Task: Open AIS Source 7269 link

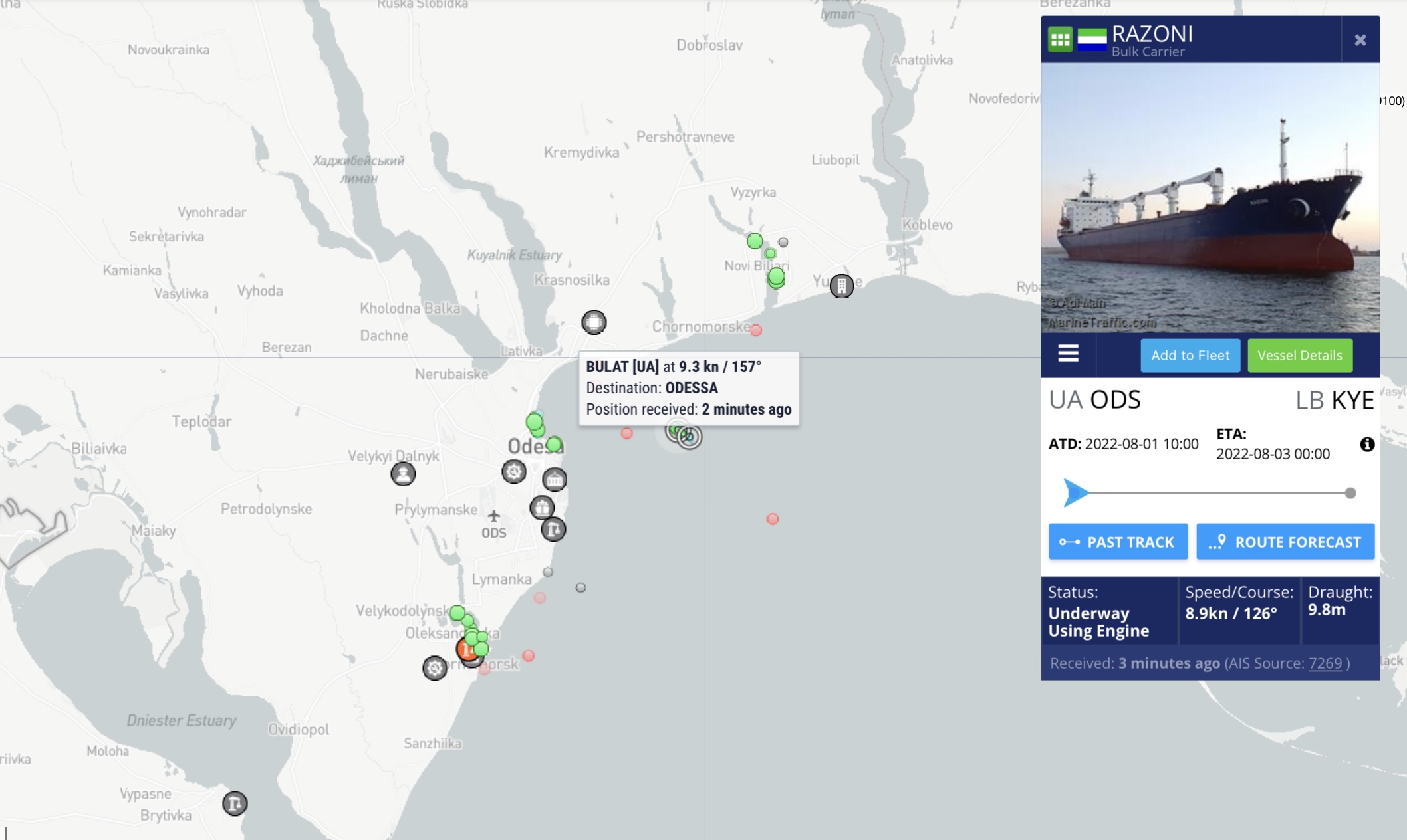Action: pyautogui.click(x=1325, y=663)
